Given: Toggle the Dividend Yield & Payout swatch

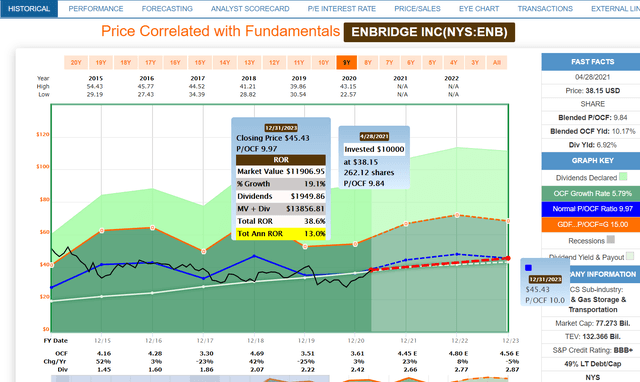Looking at the screenshot, I should point(630,256).
